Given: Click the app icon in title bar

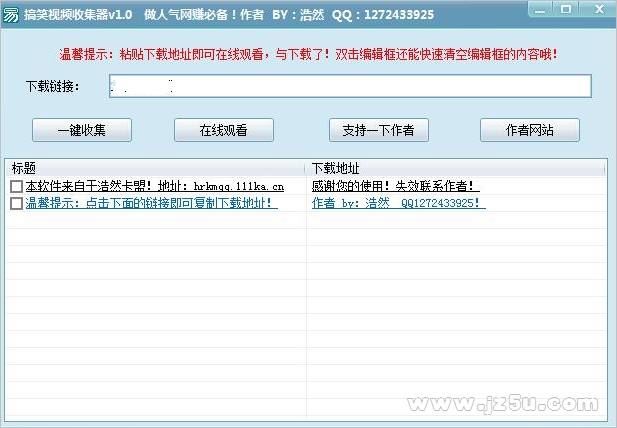Looking at the screenshot, I should 11,15.
